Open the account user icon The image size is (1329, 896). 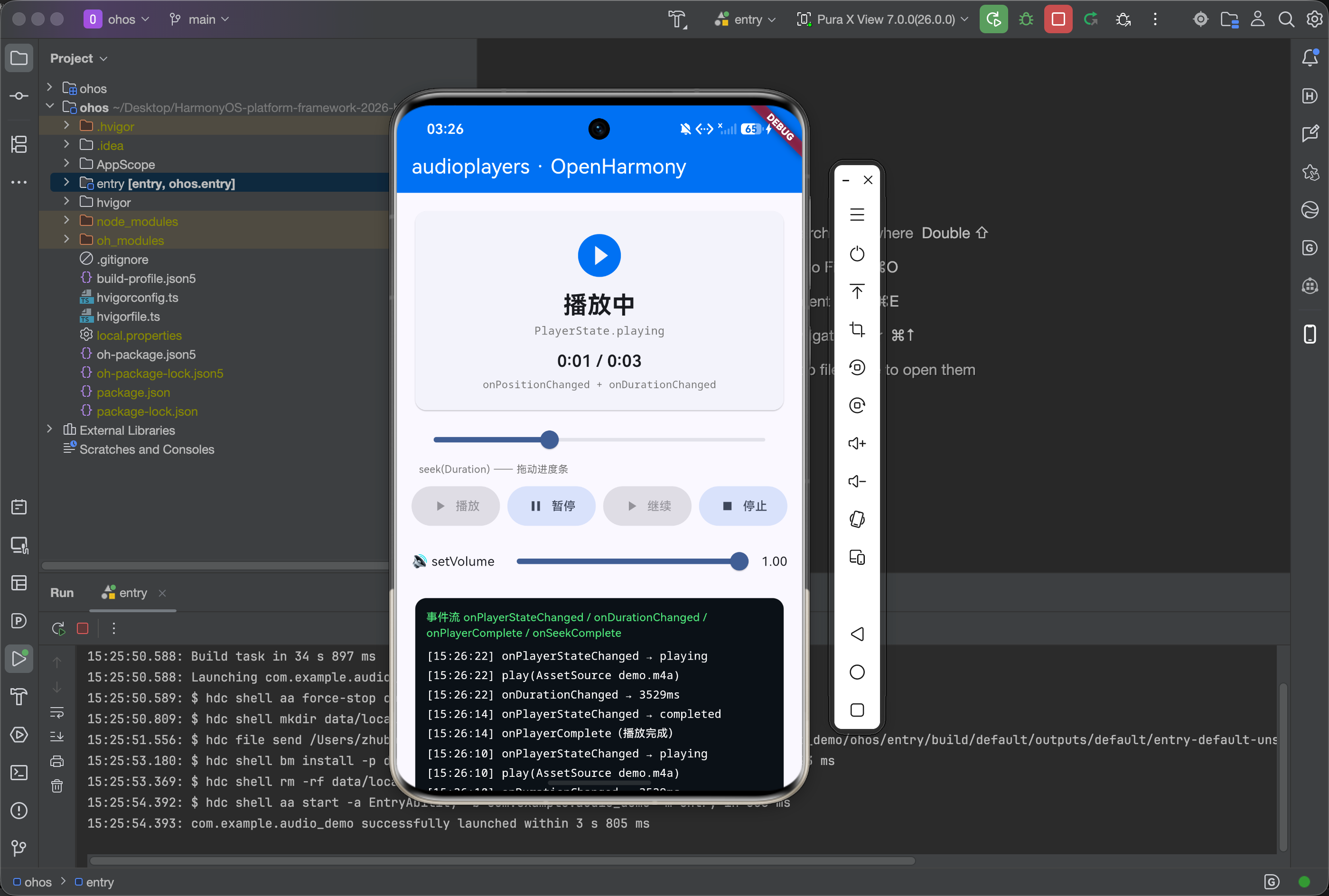pyautogui.click(x=1258, y=19)
